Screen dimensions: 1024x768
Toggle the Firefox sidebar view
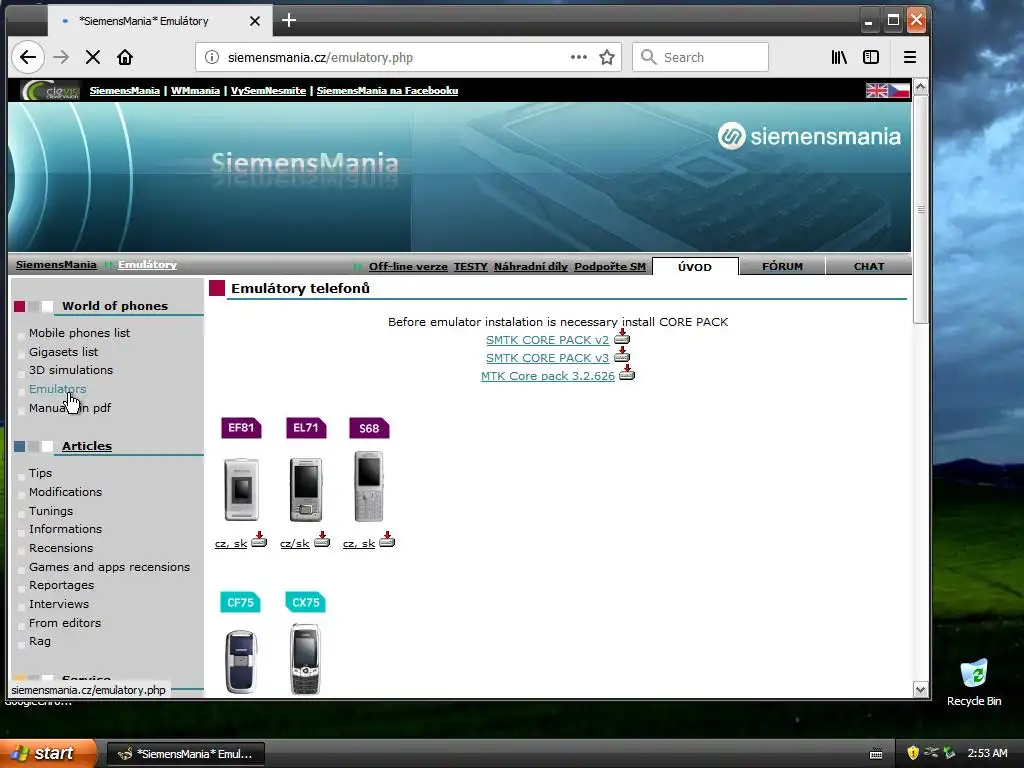871,57
